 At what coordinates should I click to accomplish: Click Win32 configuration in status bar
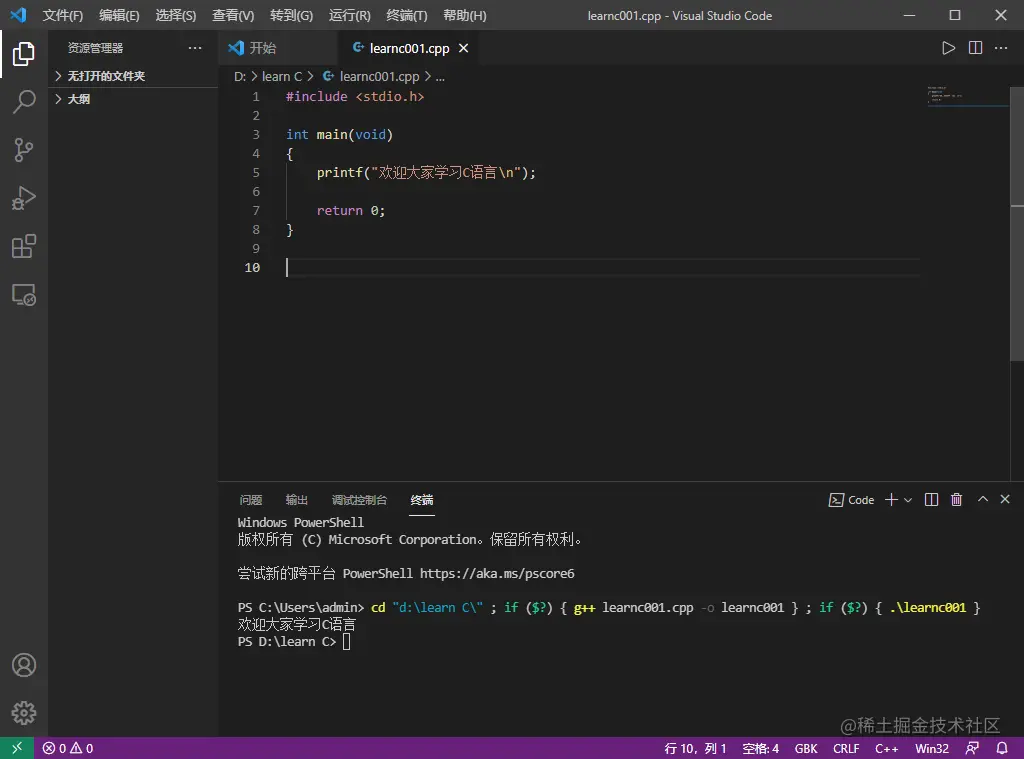tap(931, 749)
